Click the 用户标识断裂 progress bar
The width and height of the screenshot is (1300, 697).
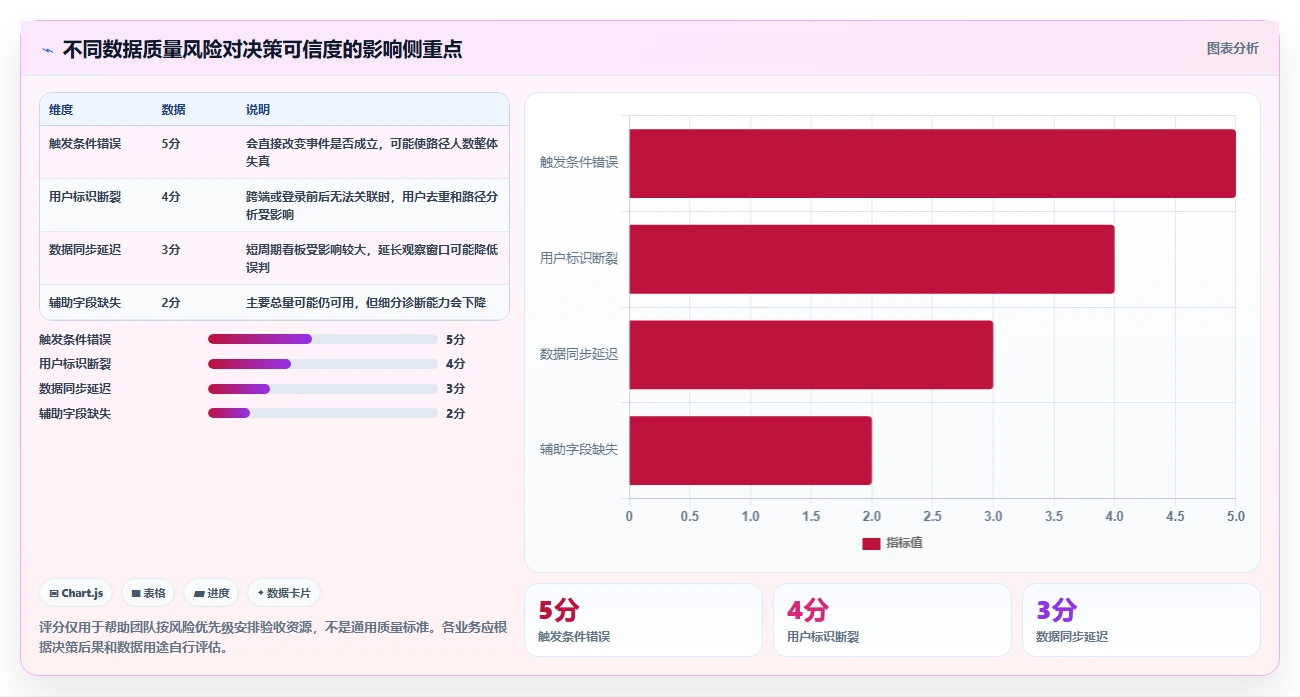coord(322,364)
